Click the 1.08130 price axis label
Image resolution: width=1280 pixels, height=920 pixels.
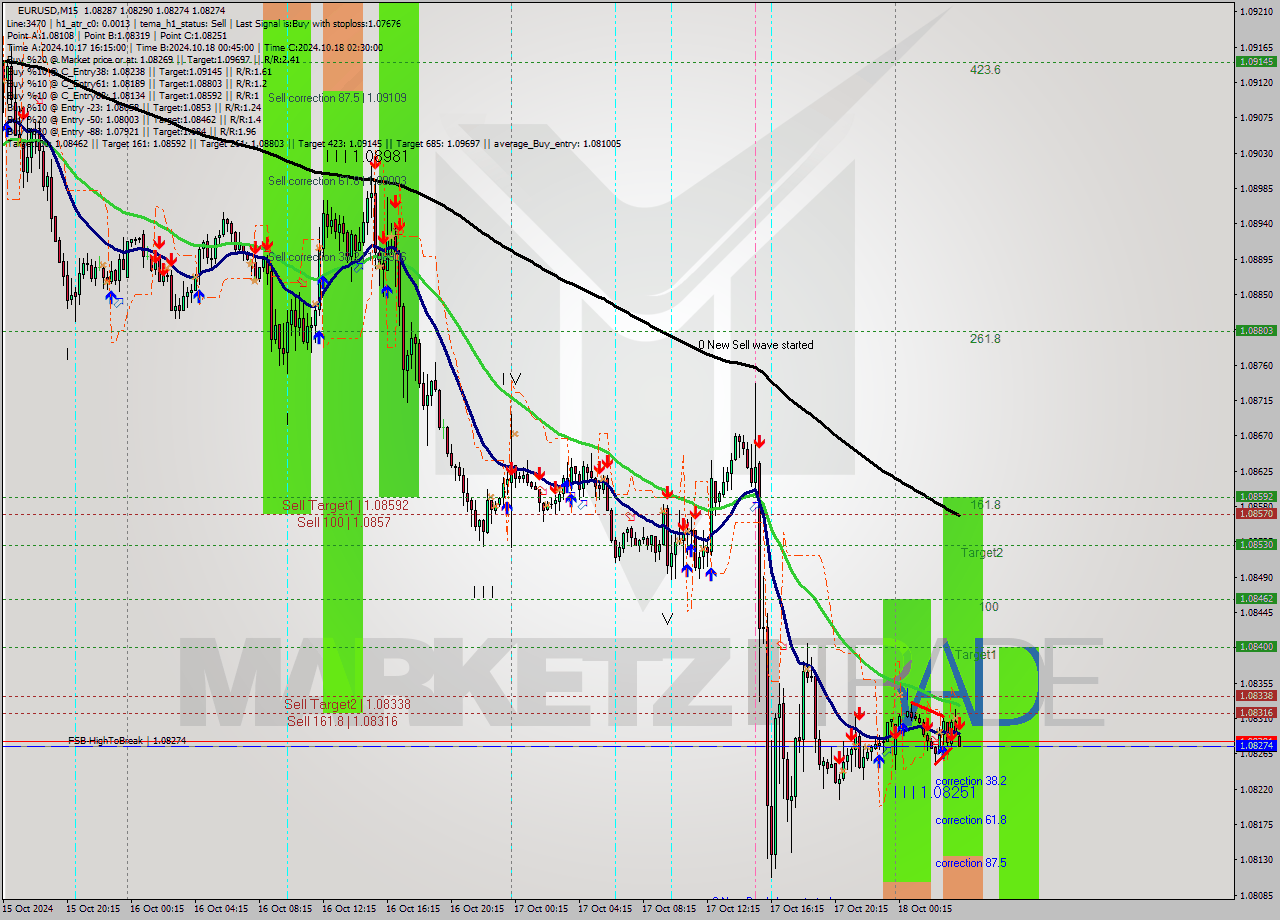(x=1257, y=859)
